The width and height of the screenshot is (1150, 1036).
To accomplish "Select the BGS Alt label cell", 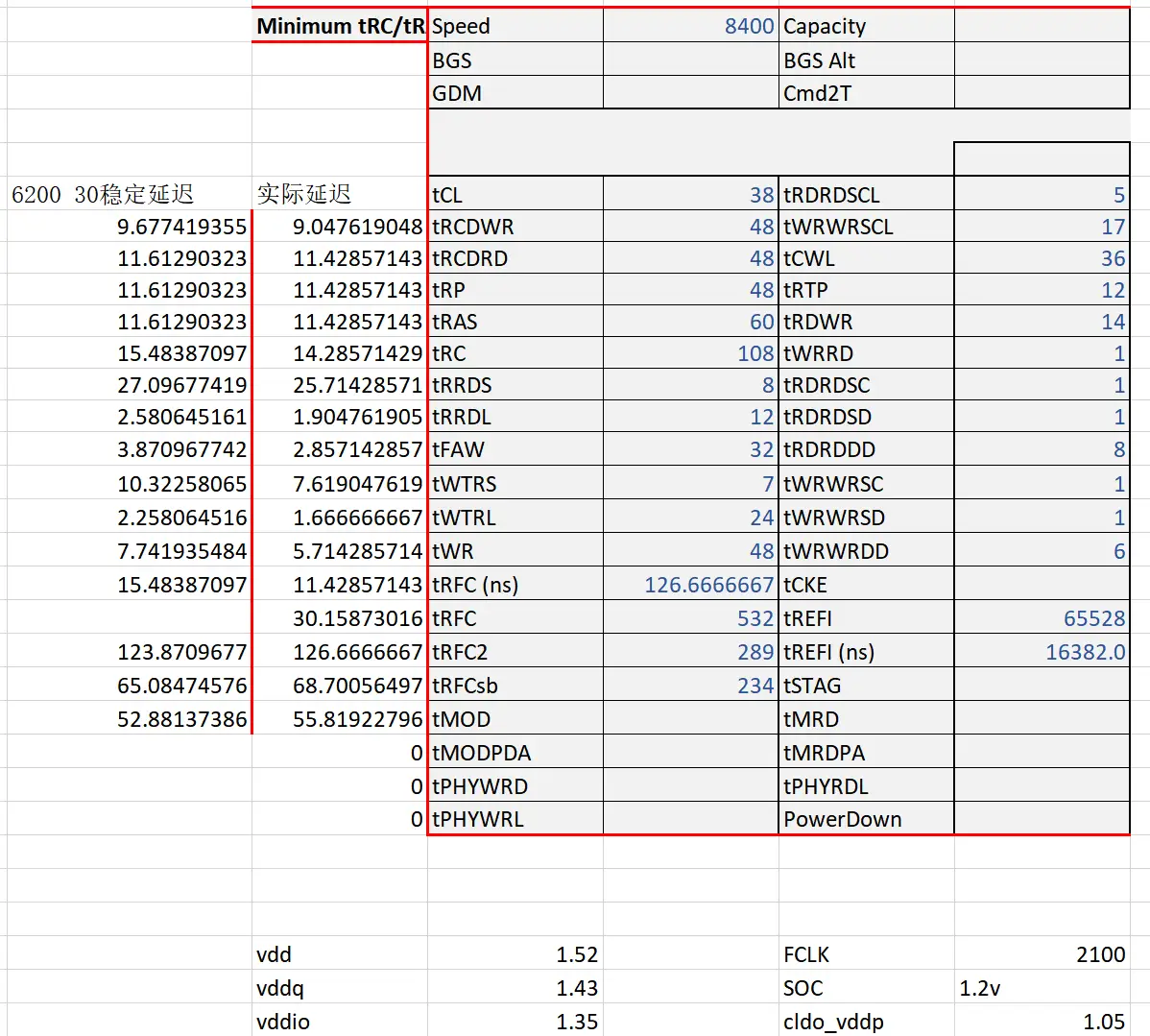I will tap(866, 60).
